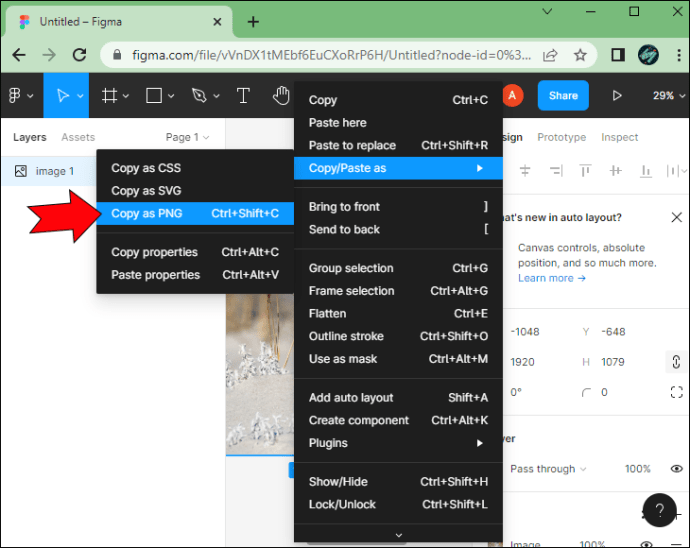The width and height of the screenshot is (690, 548).
Task: Toggle constrain proportions lock icon
Action: point(676,362)
